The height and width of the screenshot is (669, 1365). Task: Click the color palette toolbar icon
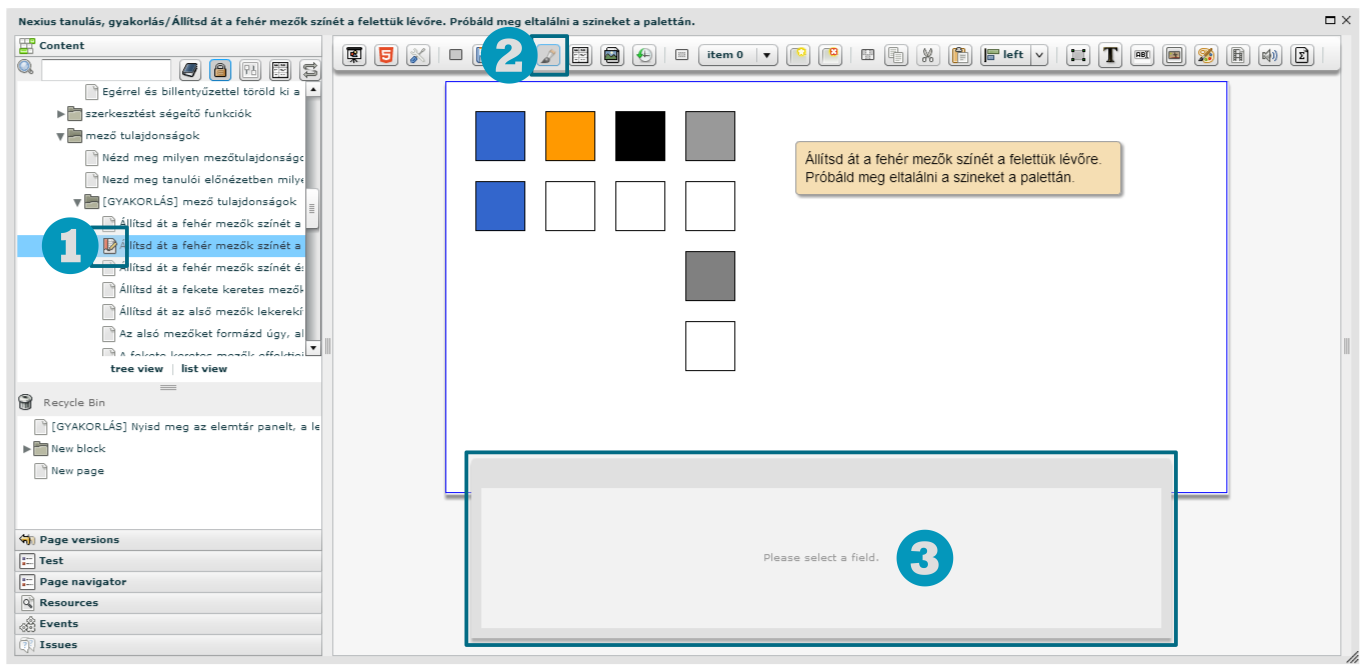1206,56
